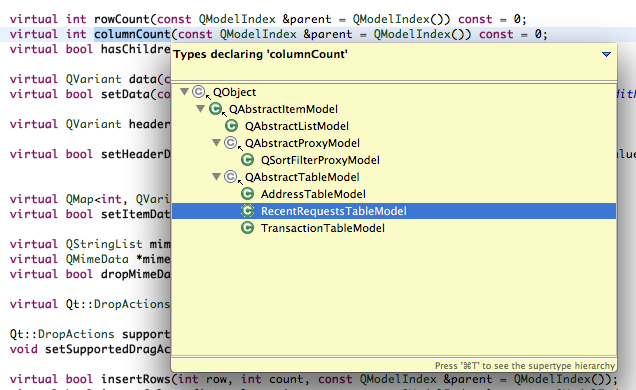Viewport: 636px width, 390px height.
Task: Click the supertype hierarchy hint in status line
Action: tap(525, 366)
